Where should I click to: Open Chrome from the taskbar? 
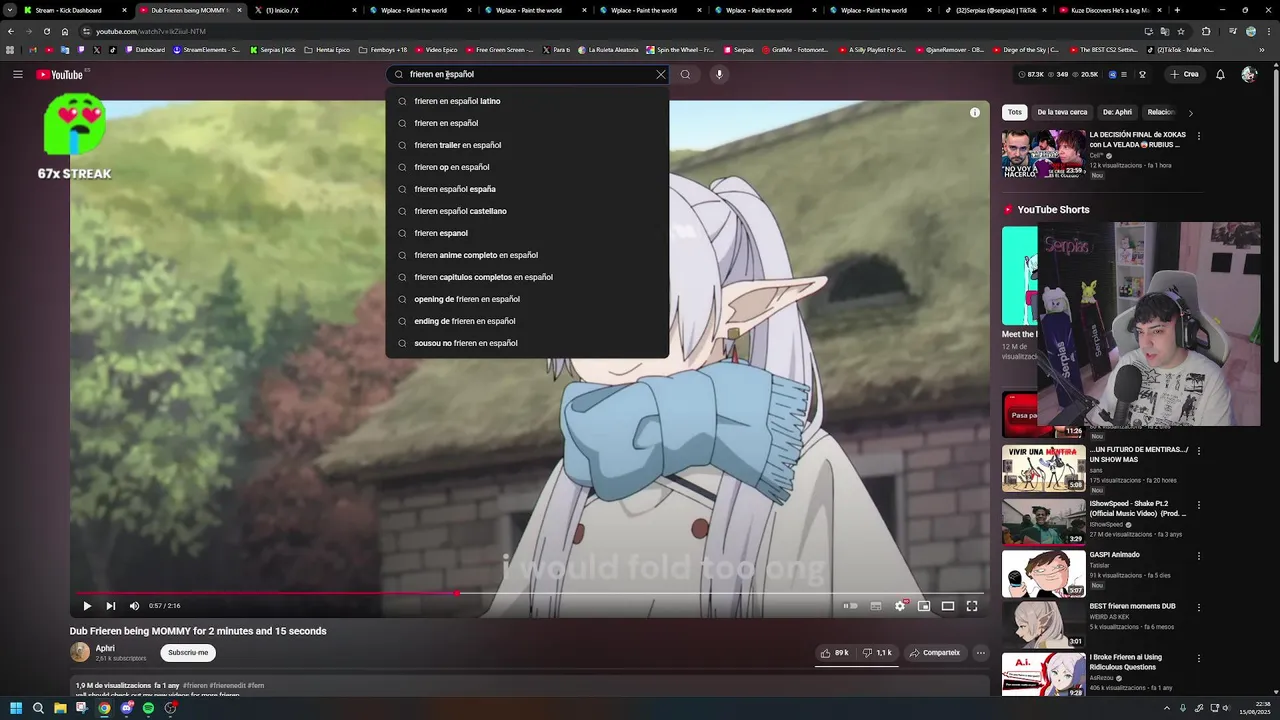[x=104, y=708]
